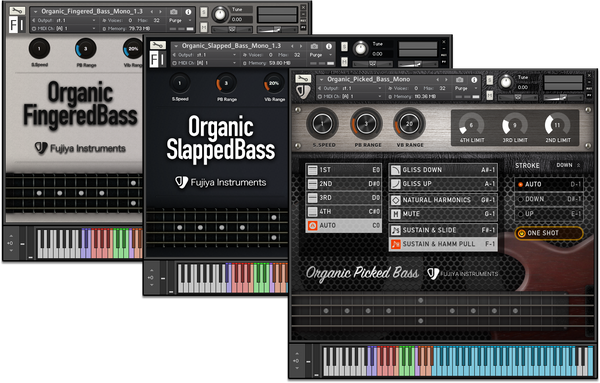Click S.Speed knob in Fingered Bass
The height and width of the screenshot is (383, 600).
[39, 49]
